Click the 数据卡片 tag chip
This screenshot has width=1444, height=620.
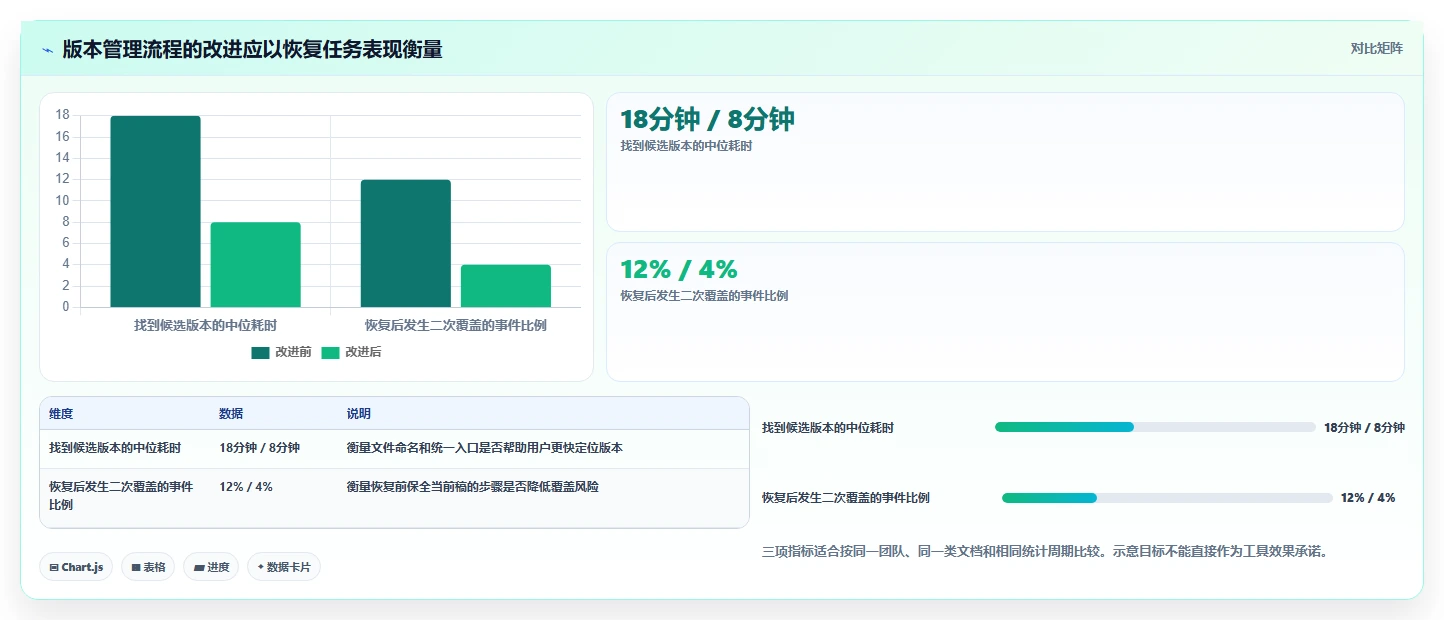284,567
